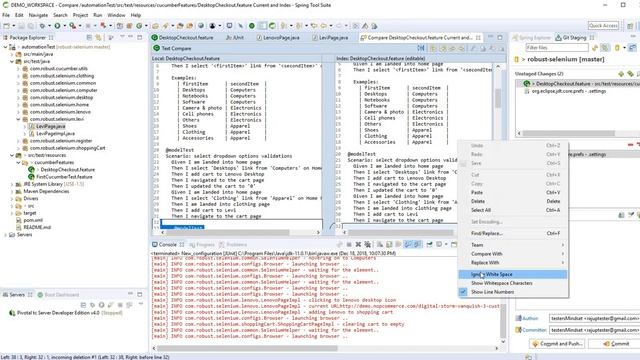
Task: Click the Spring Boot leaf icon in the main toolbar
Action: click(x=272, y=26)
